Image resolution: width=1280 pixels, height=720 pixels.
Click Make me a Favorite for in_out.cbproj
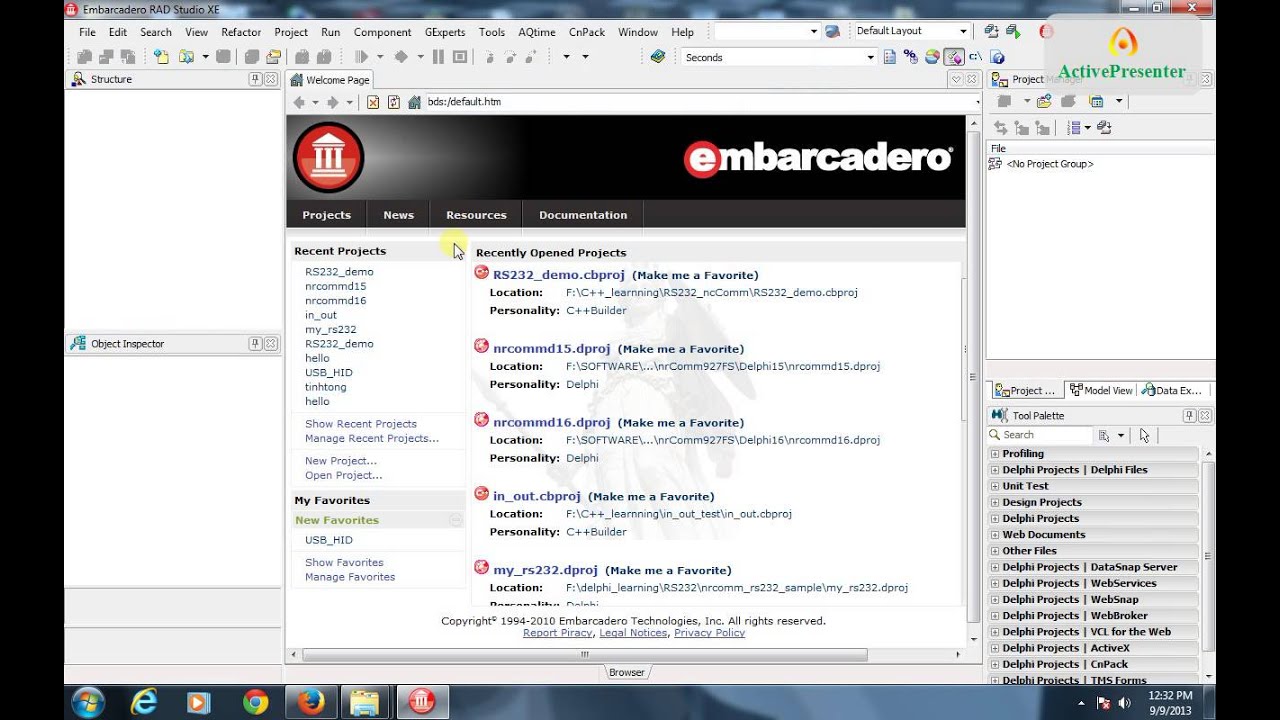click(x=651, y=497)
